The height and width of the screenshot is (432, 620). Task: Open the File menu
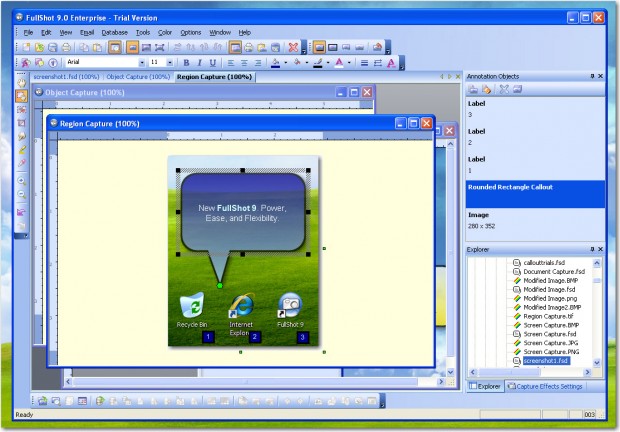28,32
